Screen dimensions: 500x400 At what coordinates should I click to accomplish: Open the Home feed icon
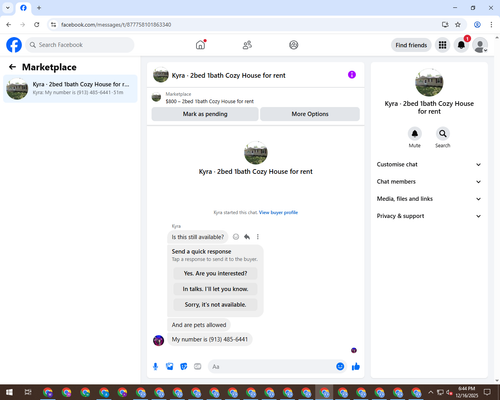point(201,45)
